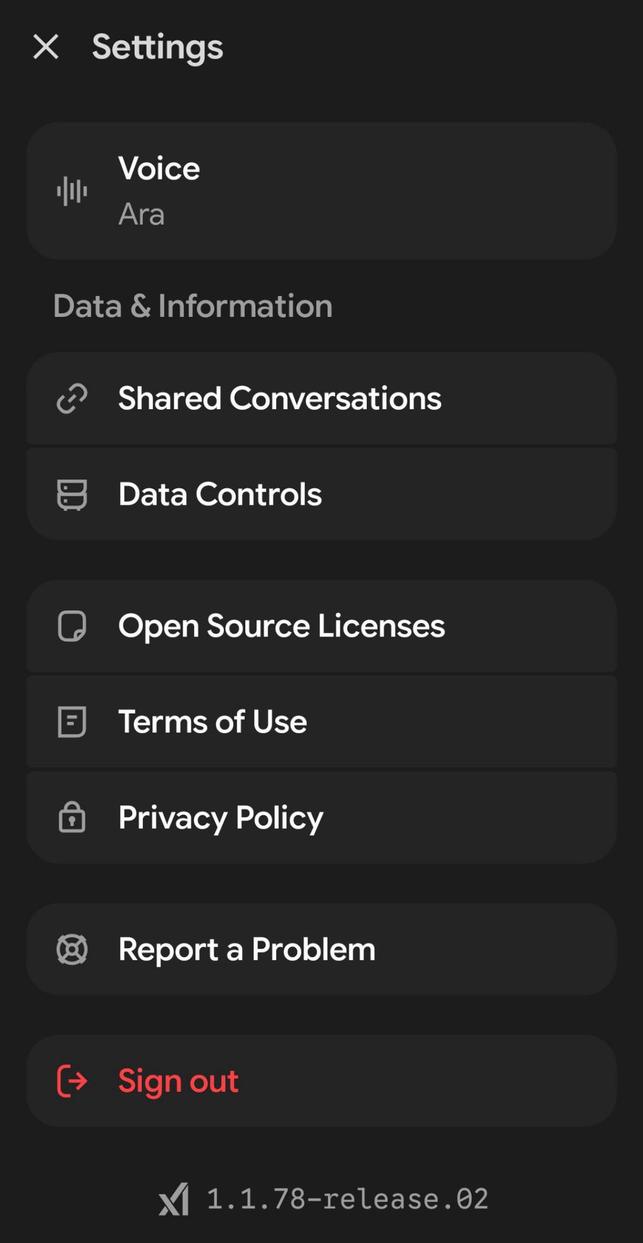Screen dimensions: 643x1243
Task: Open Shared Conversations
Action: pyautogui.click(x=321, y=398)
